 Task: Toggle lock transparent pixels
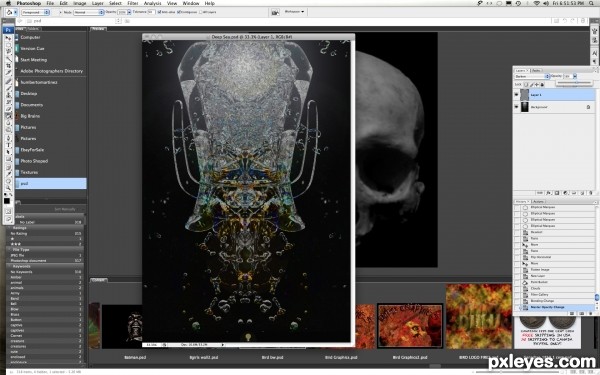click(526, 85)
